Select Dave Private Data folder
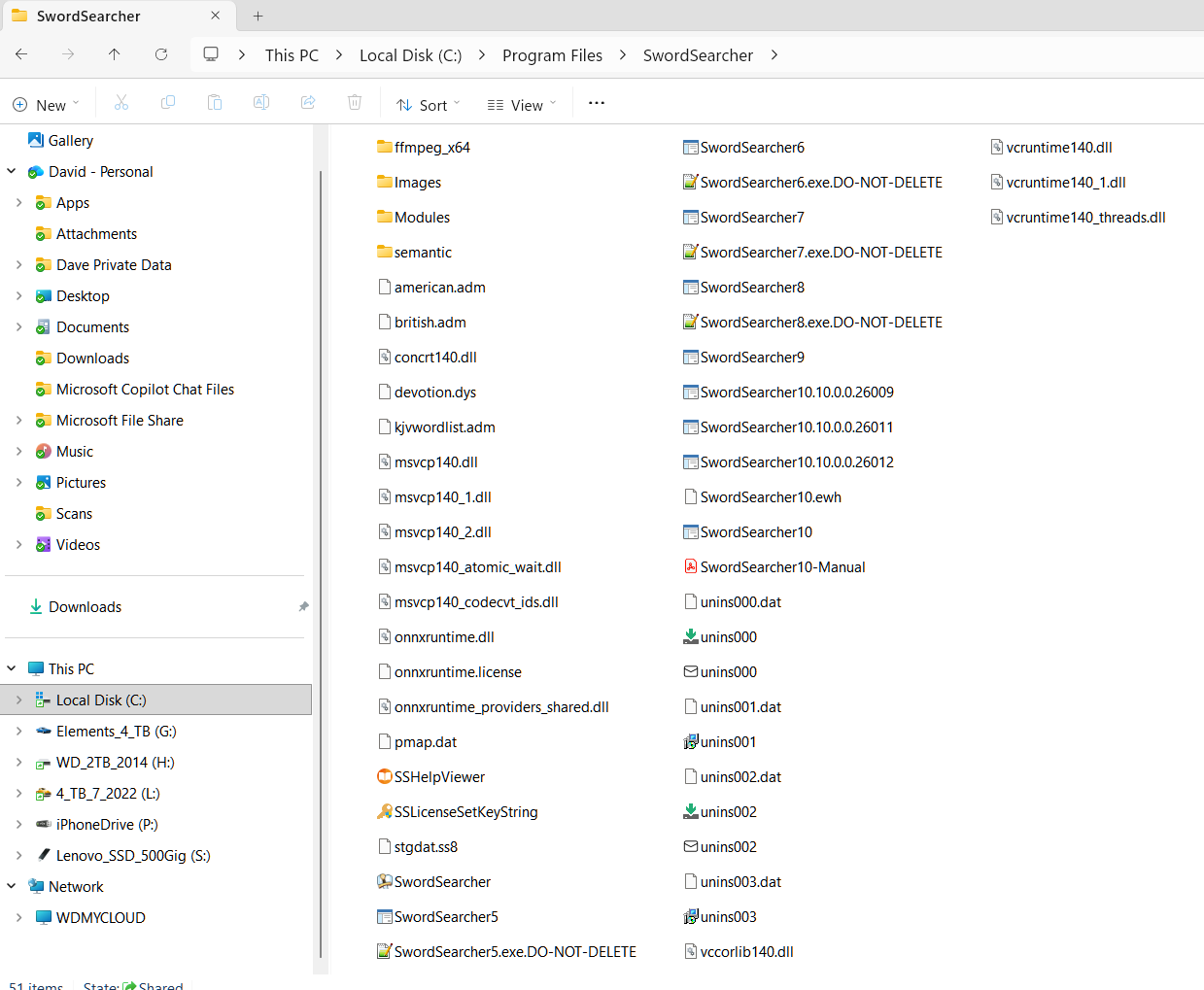Viewport: 1204px width, 990px height. point(114,264)
